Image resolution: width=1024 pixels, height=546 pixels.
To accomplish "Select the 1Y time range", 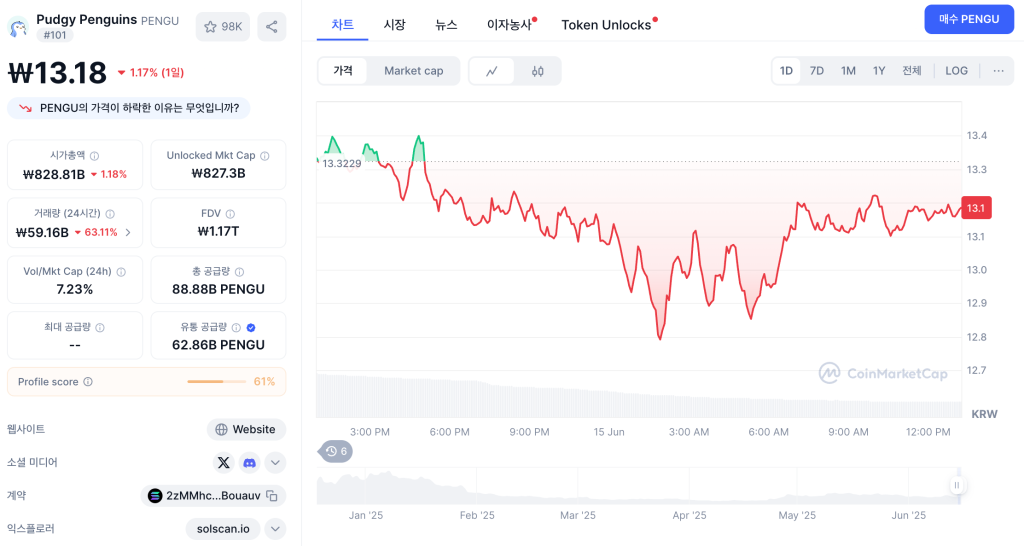I will 879,71.
